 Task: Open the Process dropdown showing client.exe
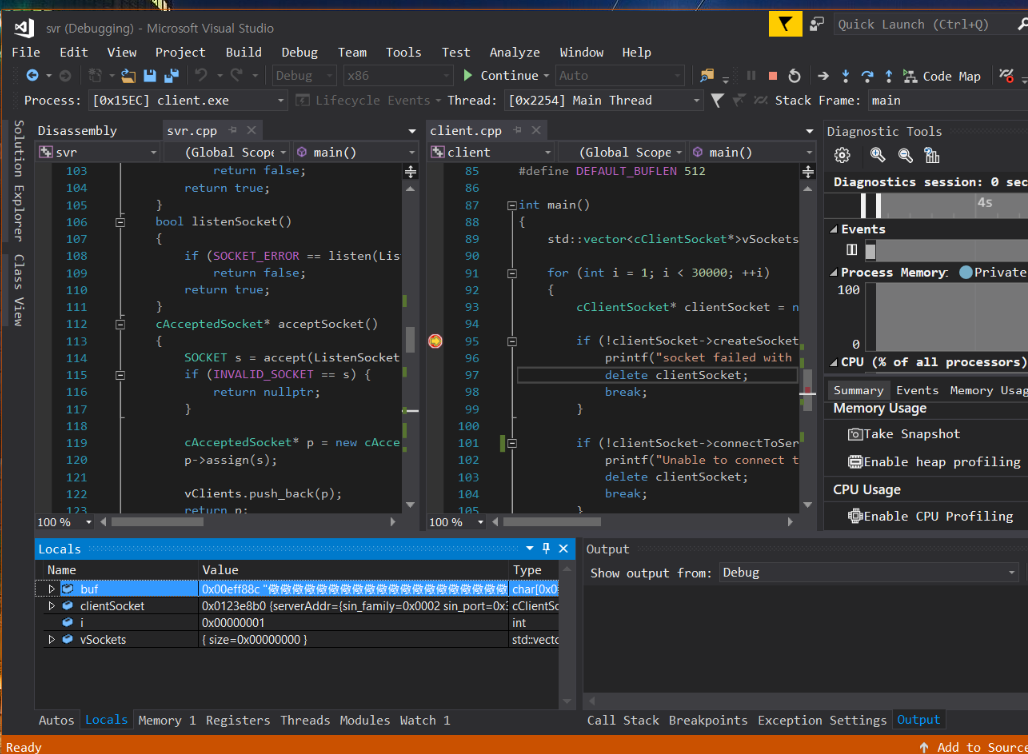point(279,101)
